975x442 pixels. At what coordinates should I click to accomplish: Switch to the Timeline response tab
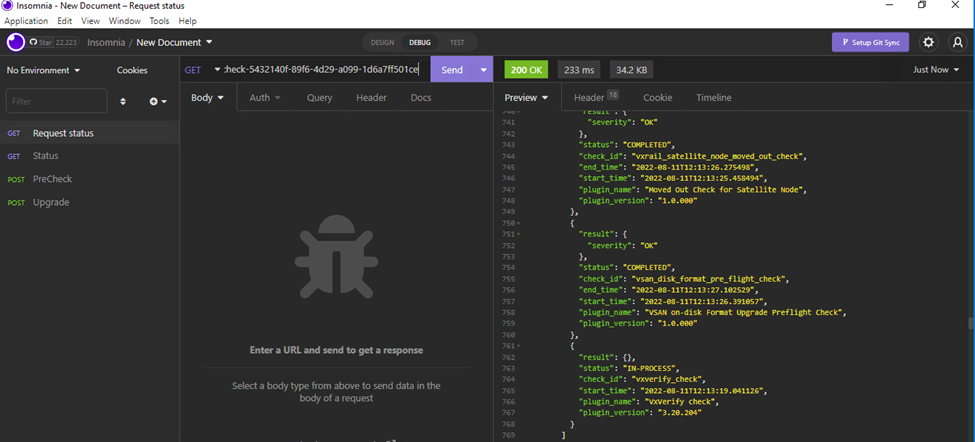coord(713,98)
